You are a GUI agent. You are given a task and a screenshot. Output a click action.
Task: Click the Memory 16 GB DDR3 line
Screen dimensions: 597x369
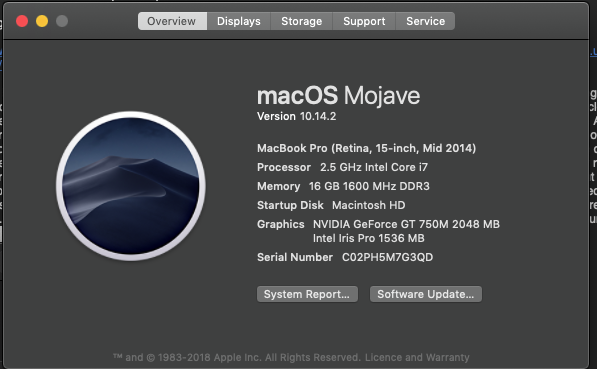pos(343,186)
